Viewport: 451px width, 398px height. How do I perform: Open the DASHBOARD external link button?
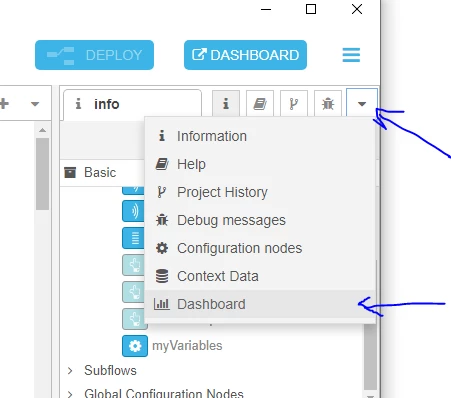click(245, 55)
